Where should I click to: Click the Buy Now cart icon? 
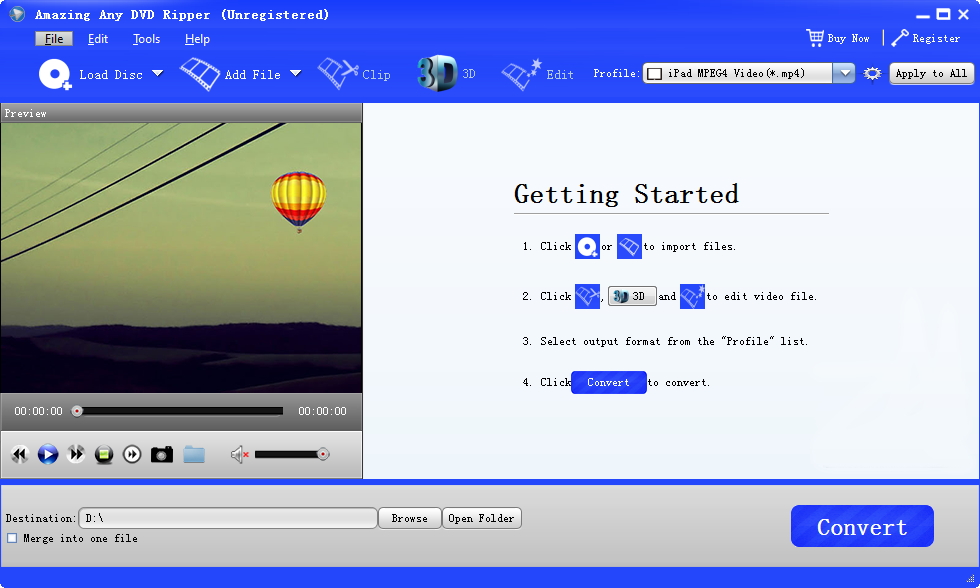click(x=813, y=37)
